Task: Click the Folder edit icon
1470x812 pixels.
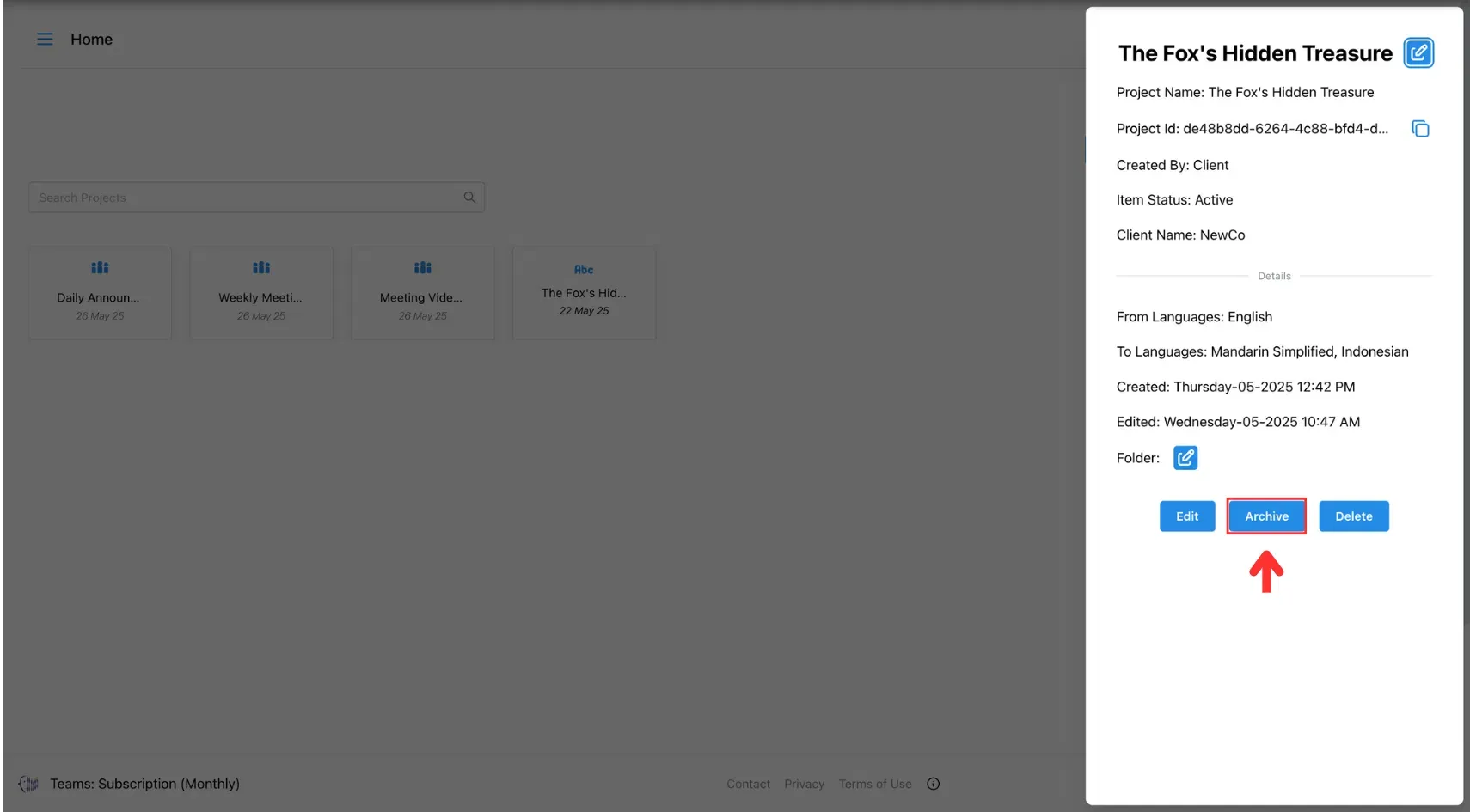Action: (1185, 458)
